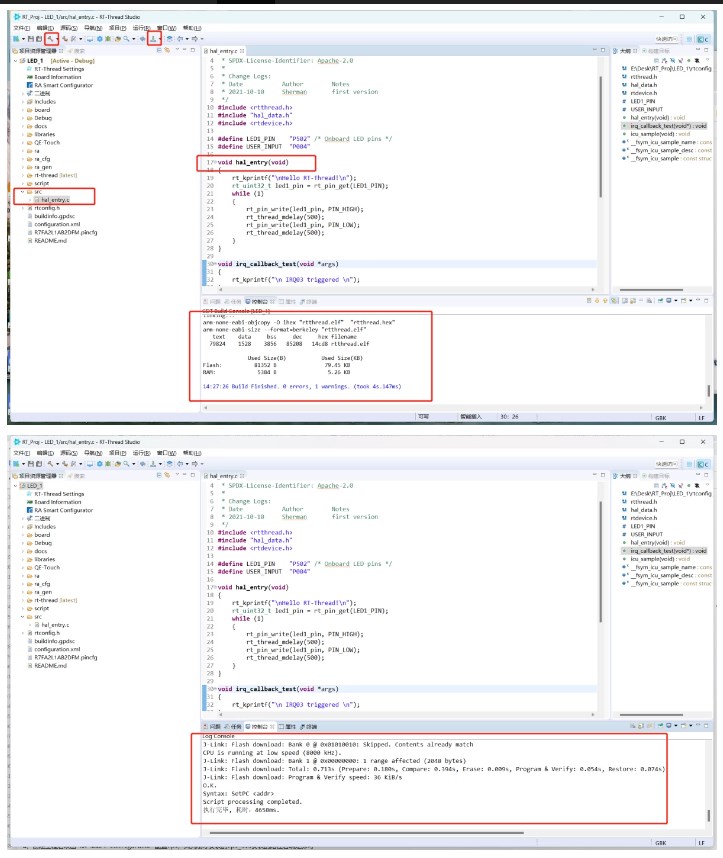Click the C perspective button at top window's right toolbar

703,39
